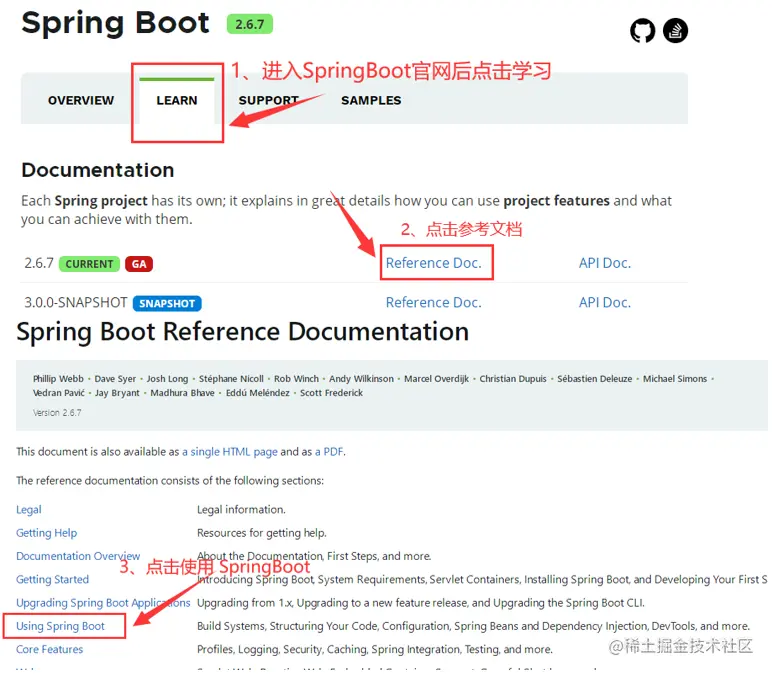The height and width of the screenshot is (674, 772).
Task: Open the single HTML page link
Action: click(x=230, y=451)
